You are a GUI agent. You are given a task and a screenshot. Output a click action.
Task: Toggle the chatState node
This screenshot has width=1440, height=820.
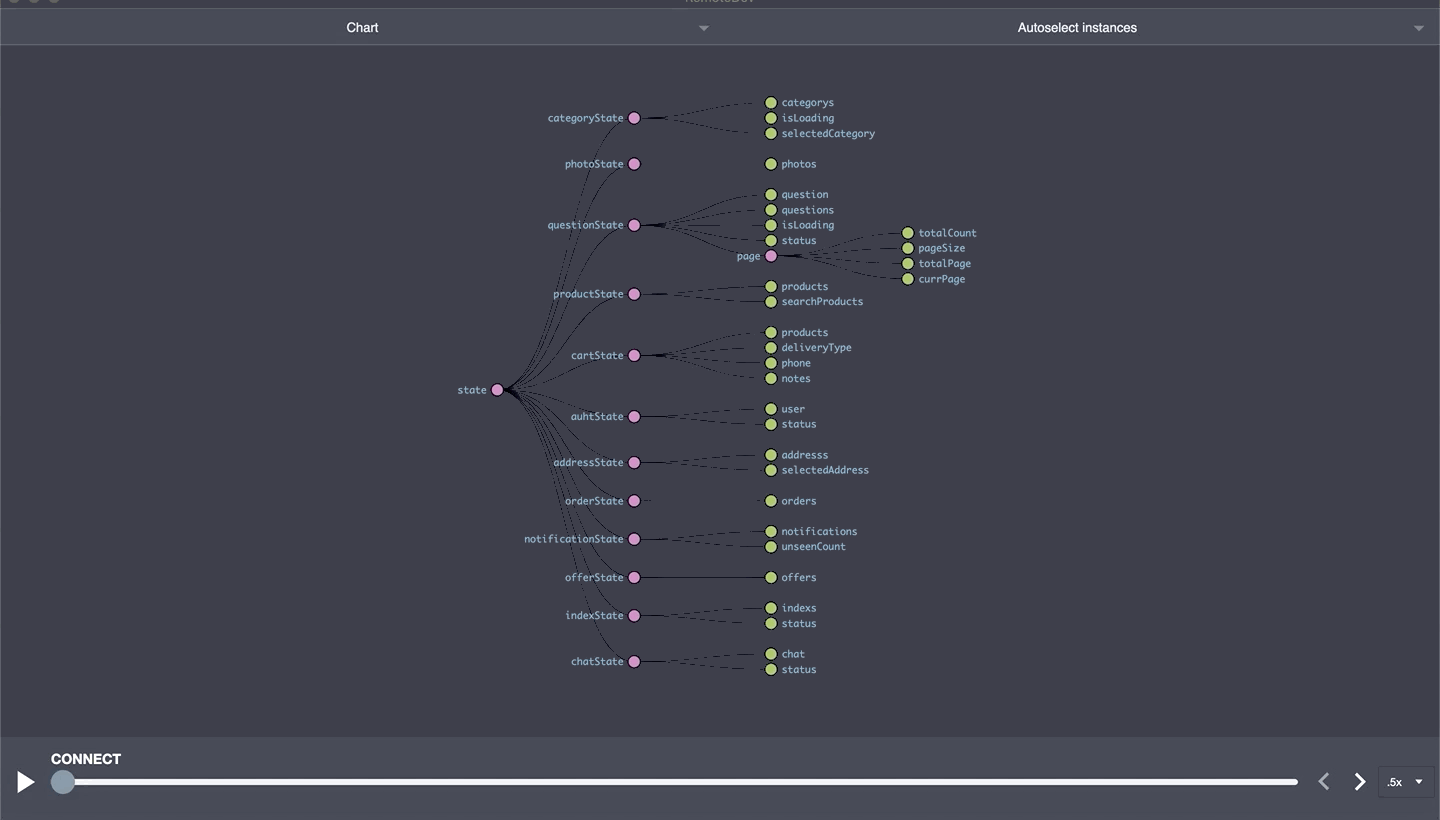tap(634, 661)
